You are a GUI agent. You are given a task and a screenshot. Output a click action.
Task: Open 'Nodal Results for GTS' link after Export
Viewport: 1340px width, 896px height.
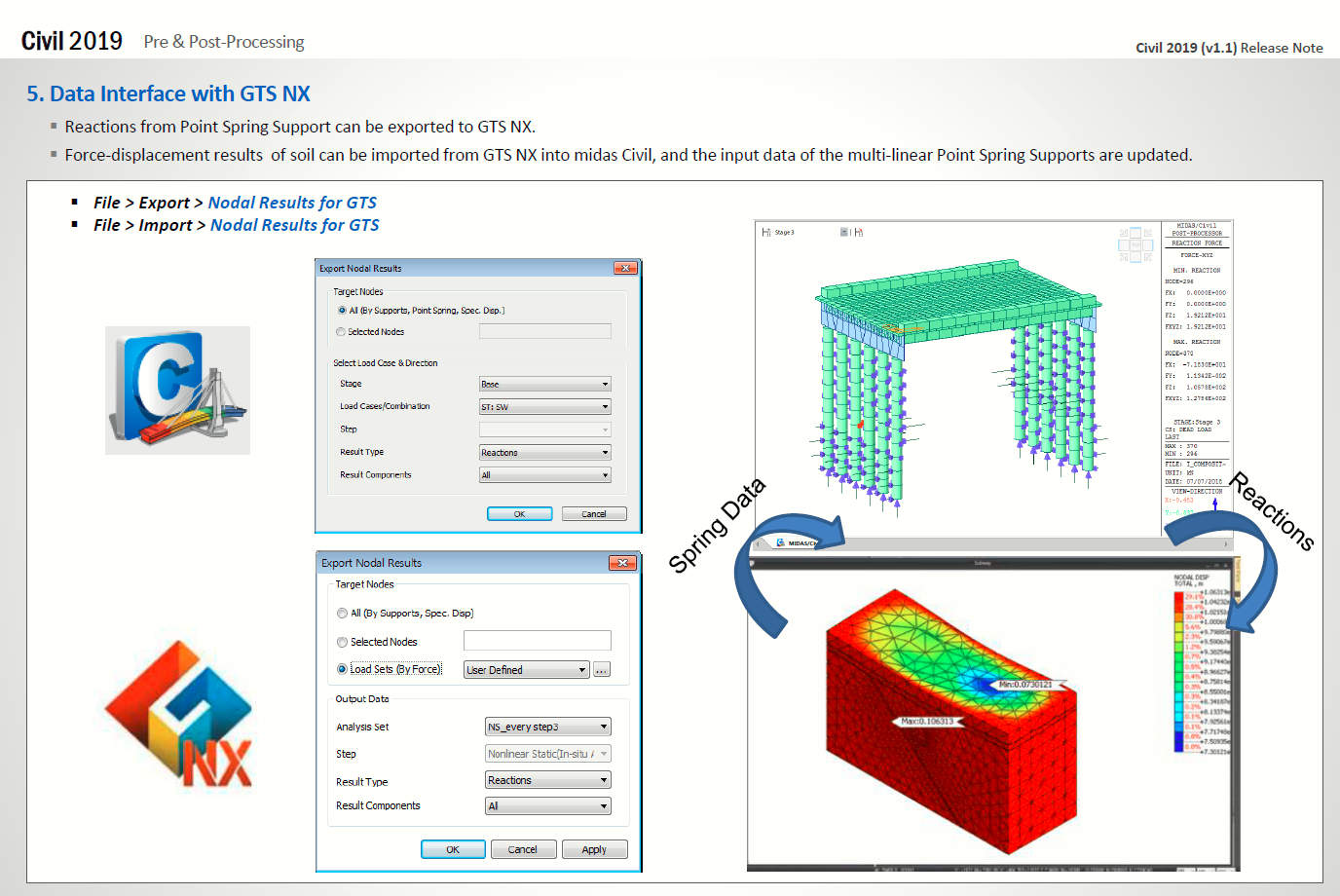coord(292,203)
